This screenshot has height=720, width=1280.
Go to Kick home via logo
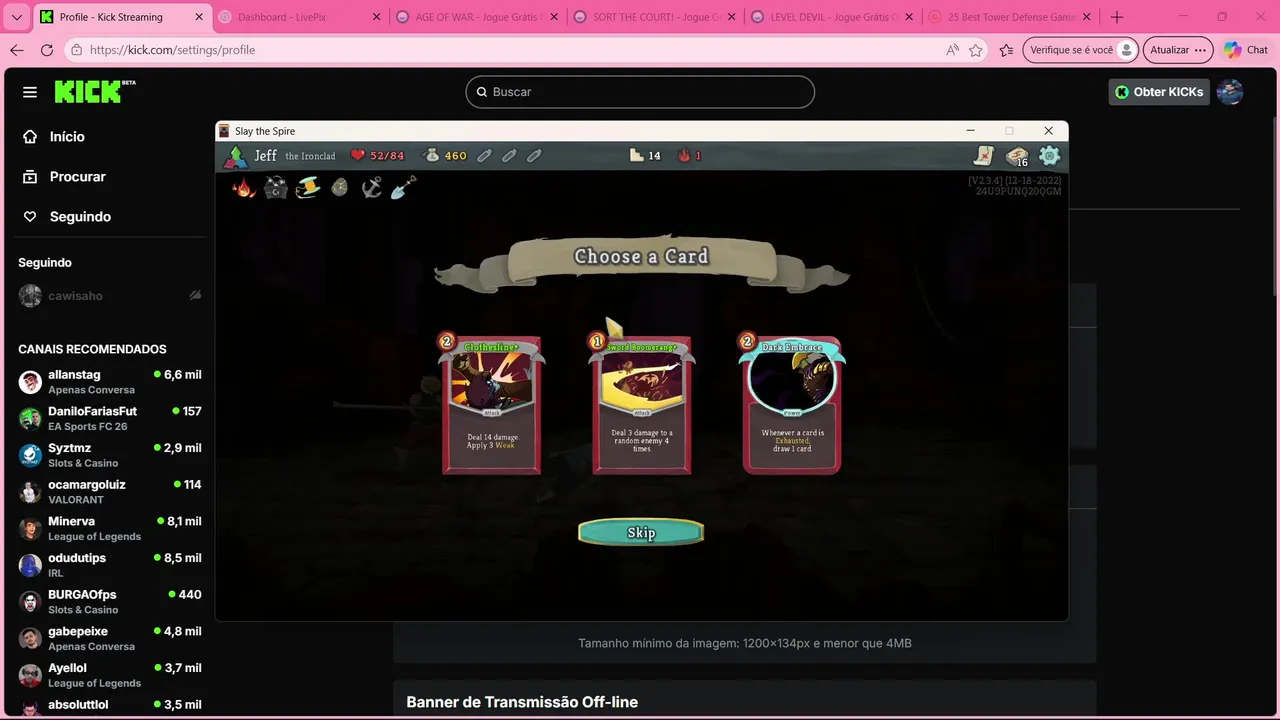94,91
